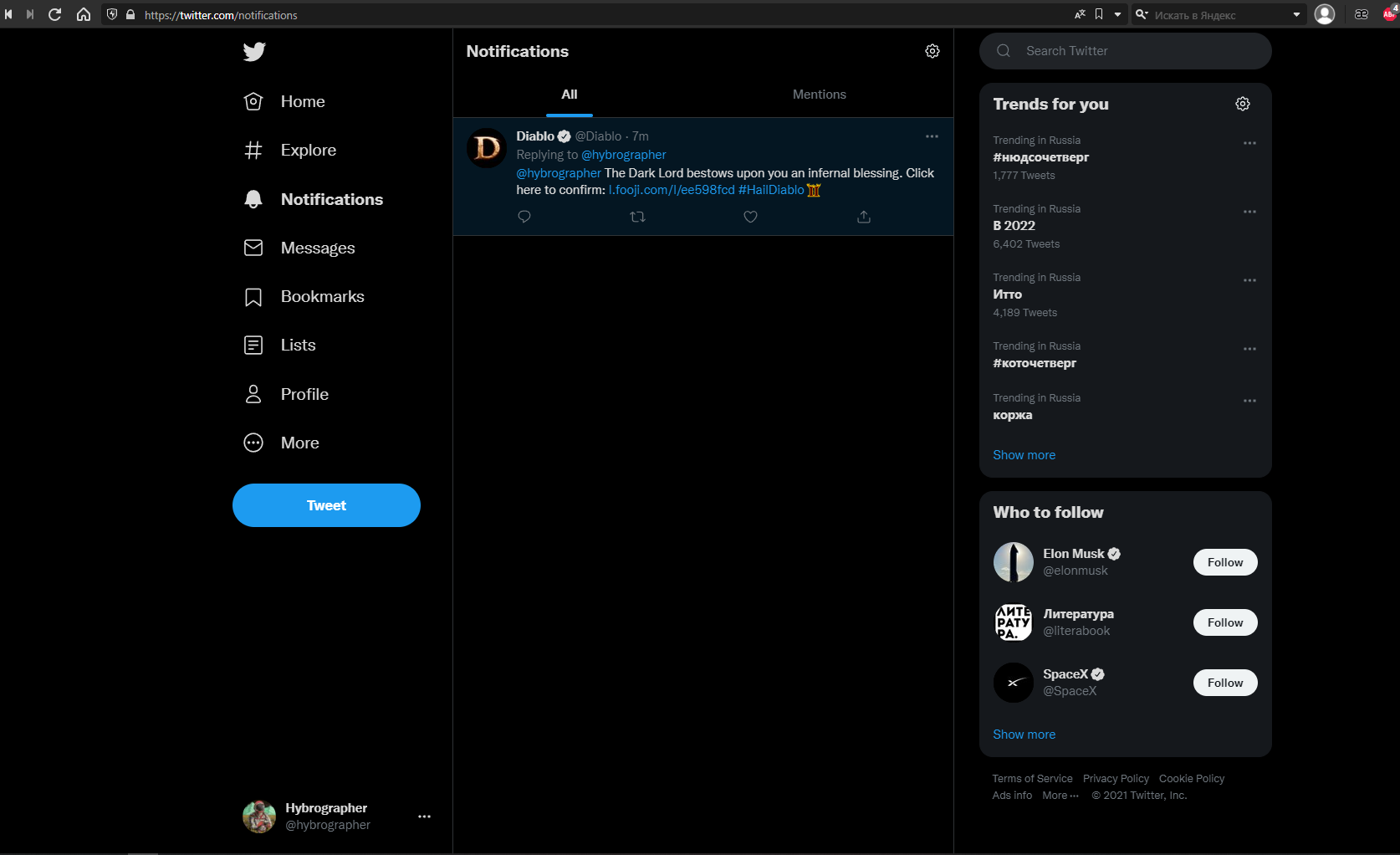This screenshot has width=1400, height=855.
Task: Click the blue Tweet button
Action: (x=326, y=505)
